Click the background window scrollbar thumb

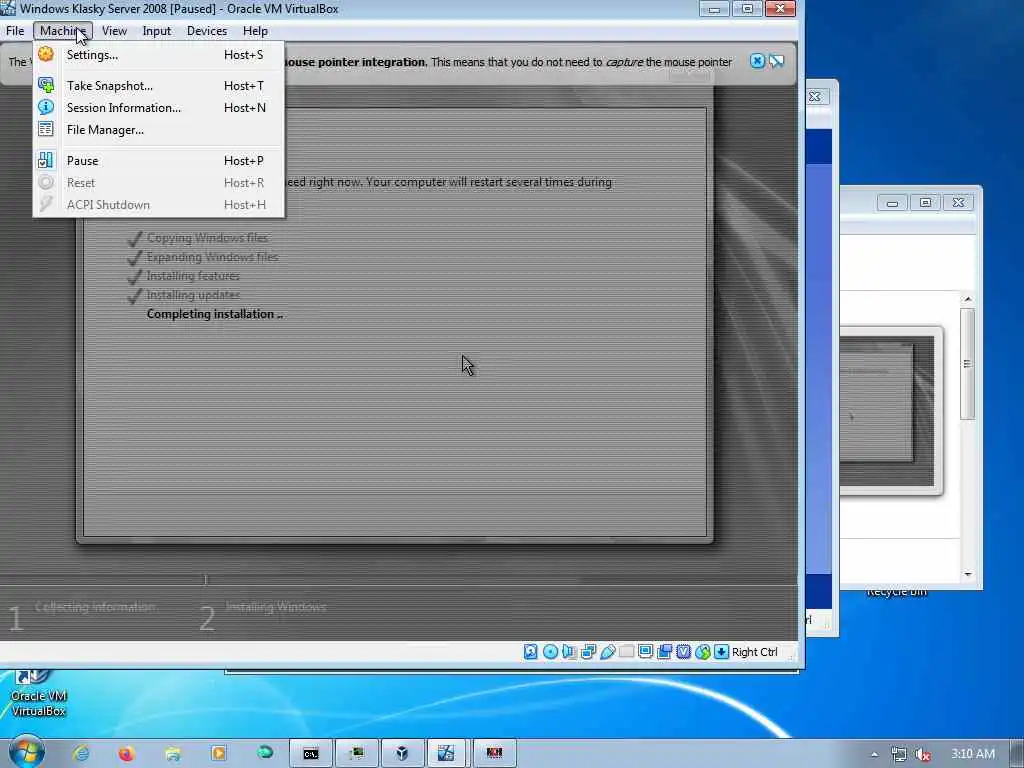tap(968, 364)
